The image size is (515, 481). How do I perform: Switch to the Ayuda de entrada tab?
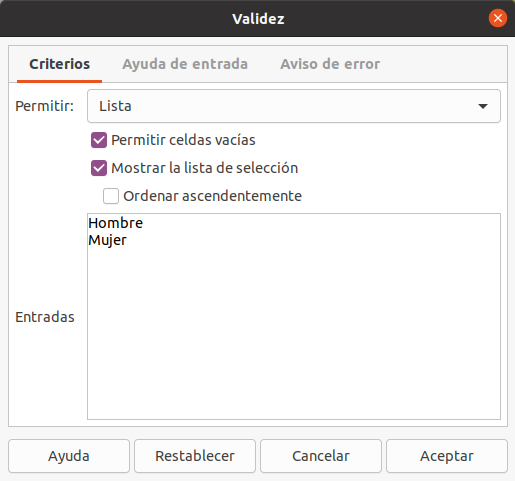[185, 64]
